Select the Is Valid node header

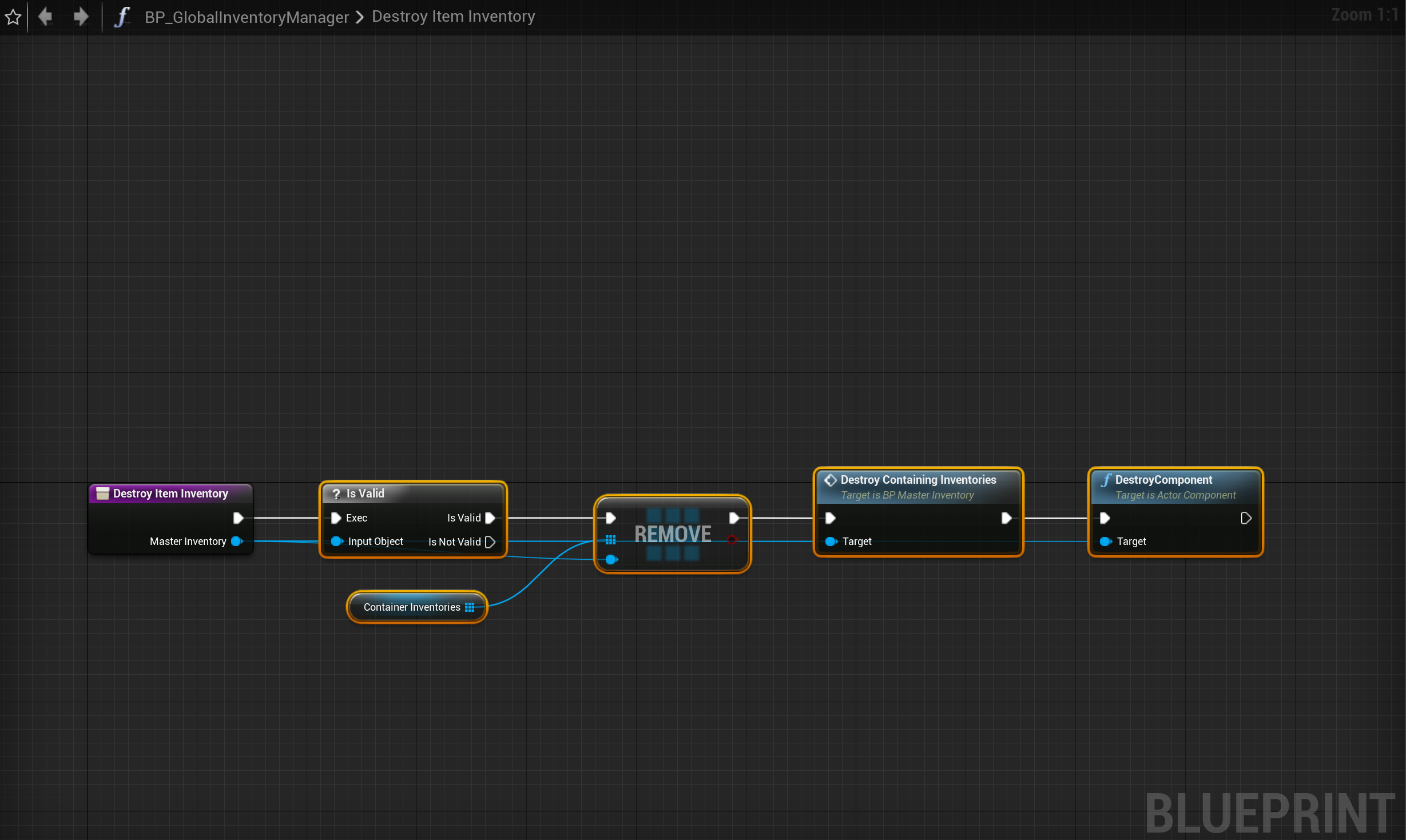coord(365,493)
